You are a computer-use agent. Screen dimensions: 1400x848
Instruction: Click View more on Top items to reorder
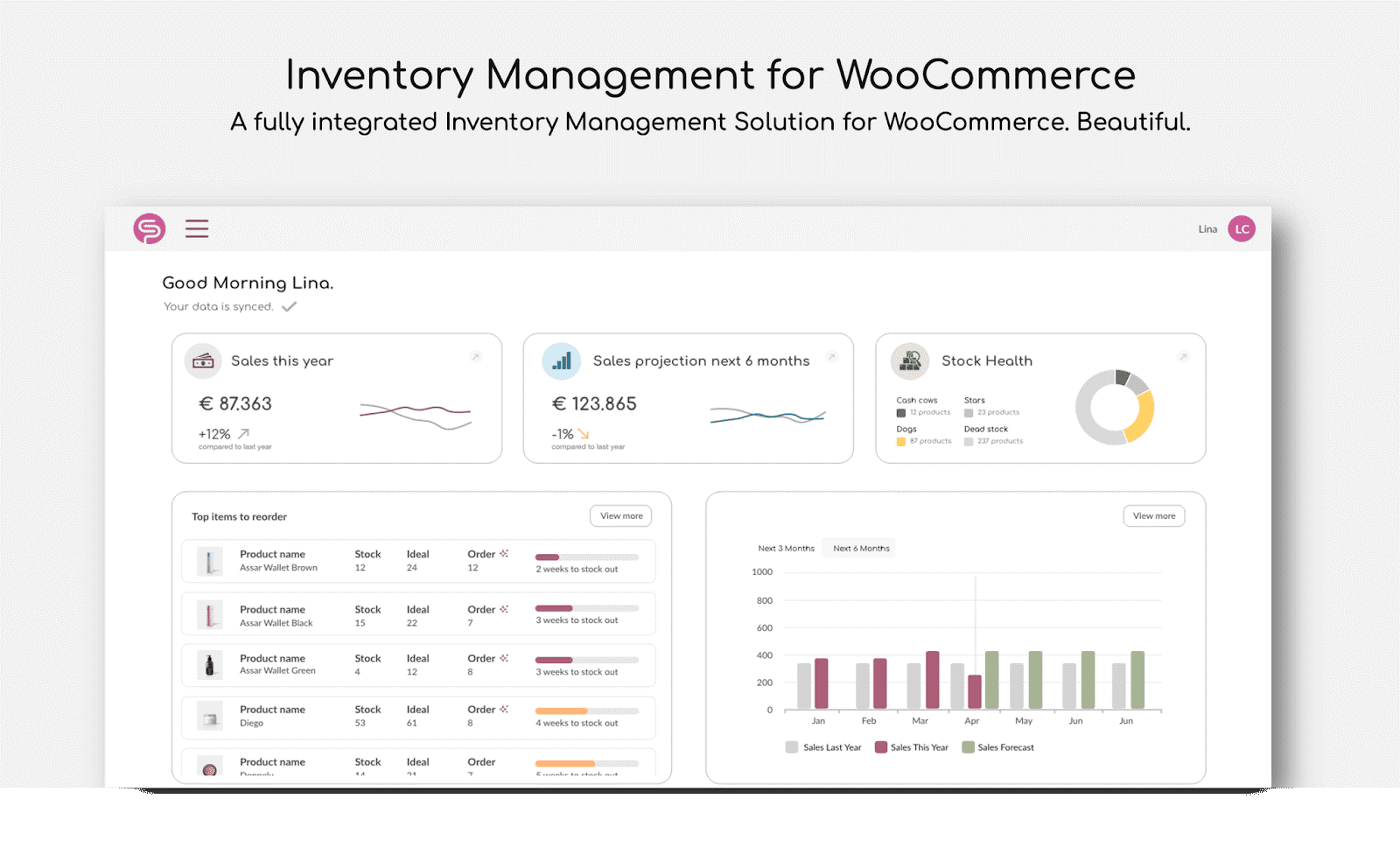tap(620, 515)
